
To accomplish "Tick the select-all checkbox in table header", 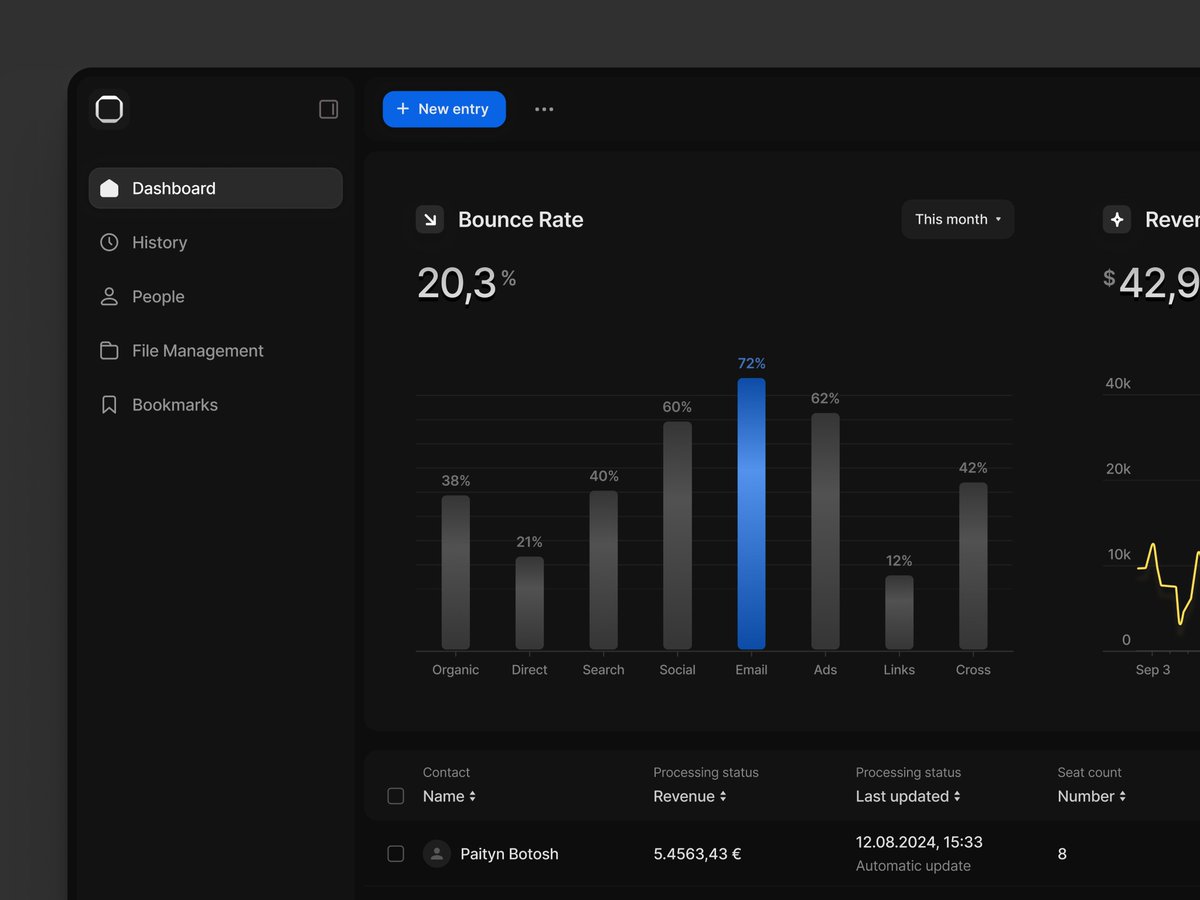I will click(x=396, y=796).
